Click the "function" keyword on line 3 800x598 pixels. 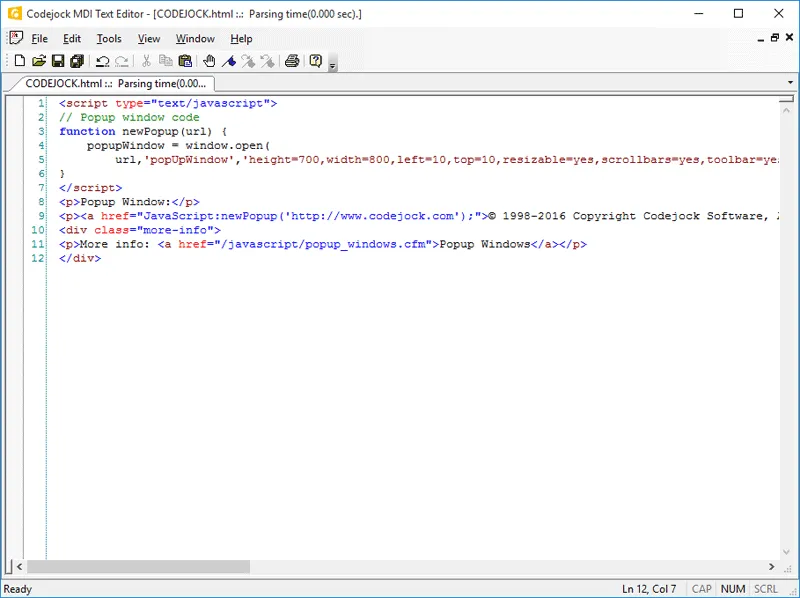87,131
